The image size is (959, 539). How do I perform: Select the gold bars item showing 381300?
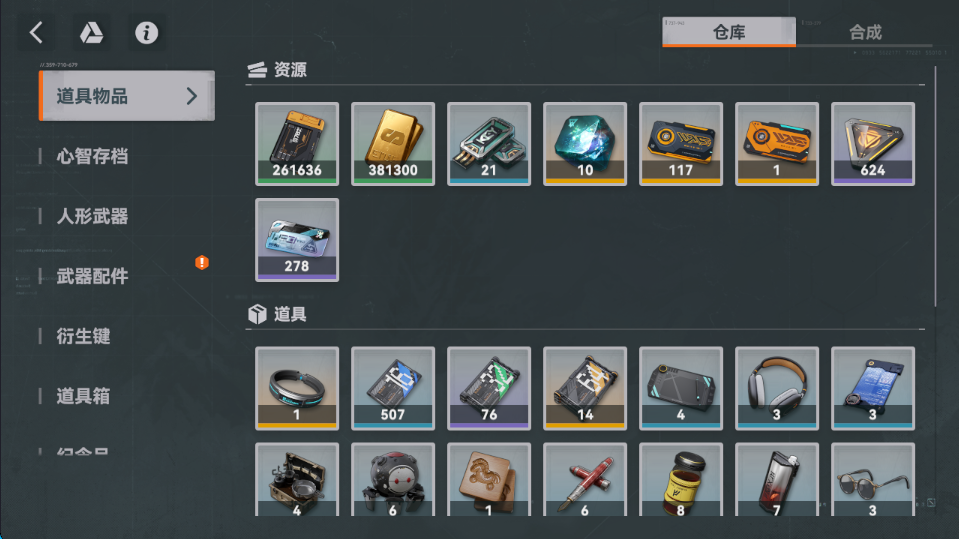(393, 144)
